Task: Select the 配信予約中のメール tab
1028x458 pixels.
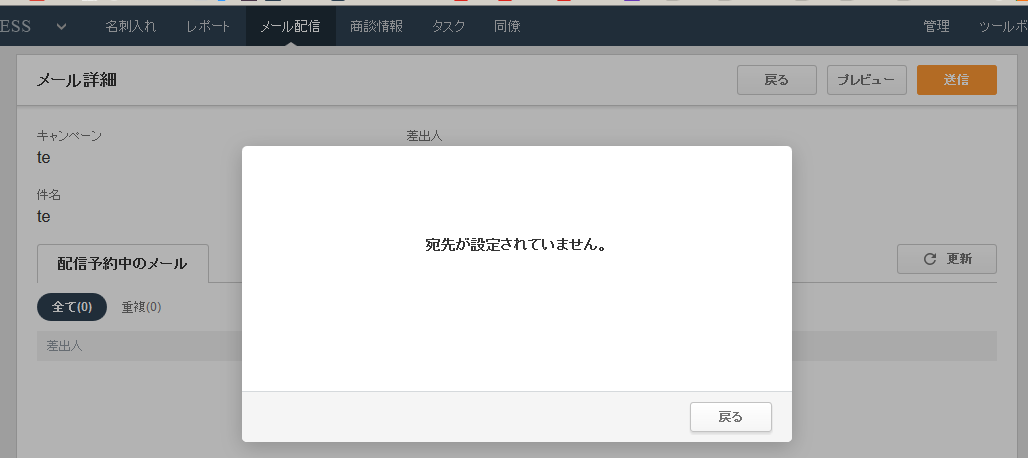Action: 122,264
